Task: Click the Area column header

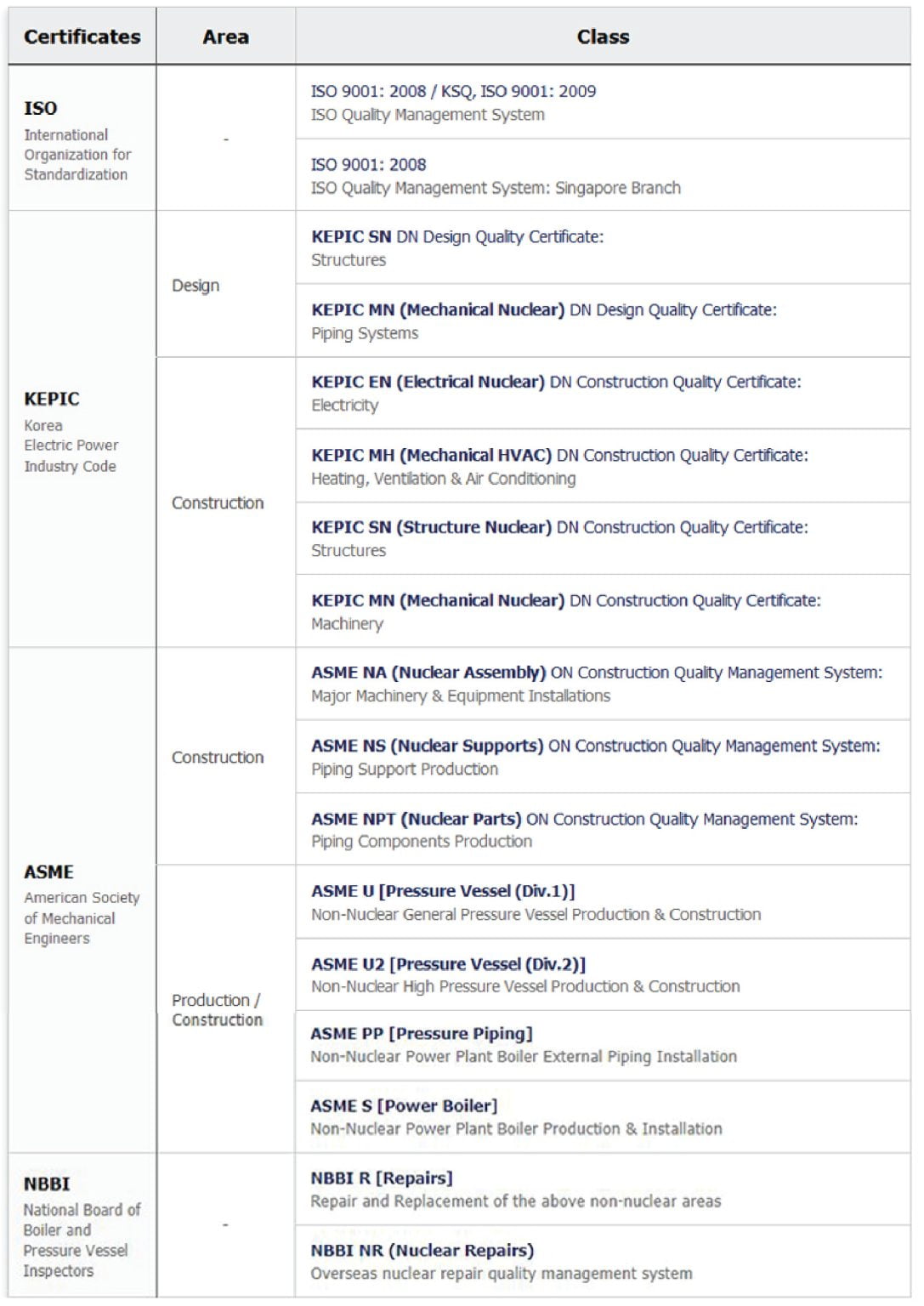Action: pyautogui.click(x=225, y=37)
